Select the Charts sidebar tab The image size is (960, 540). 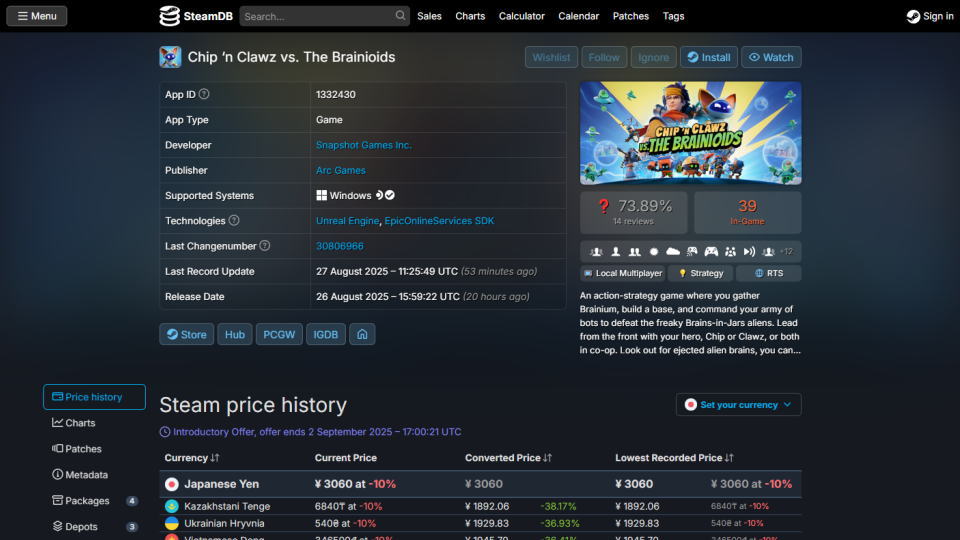(x=94, y=423)
